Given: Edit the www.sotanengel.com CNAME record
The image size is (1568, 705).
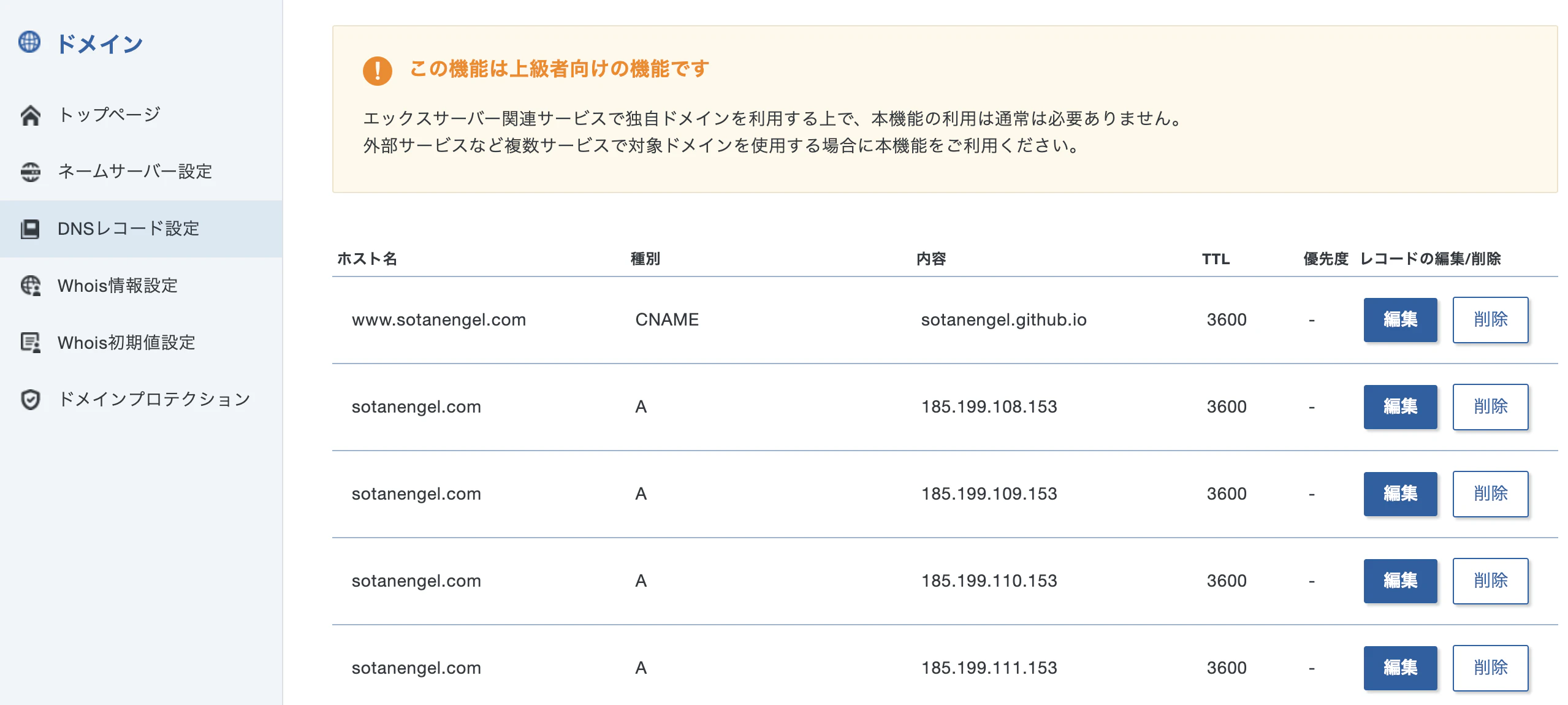Looking at the screenshot, I should pyautogui.click(x=1399, y=320).
